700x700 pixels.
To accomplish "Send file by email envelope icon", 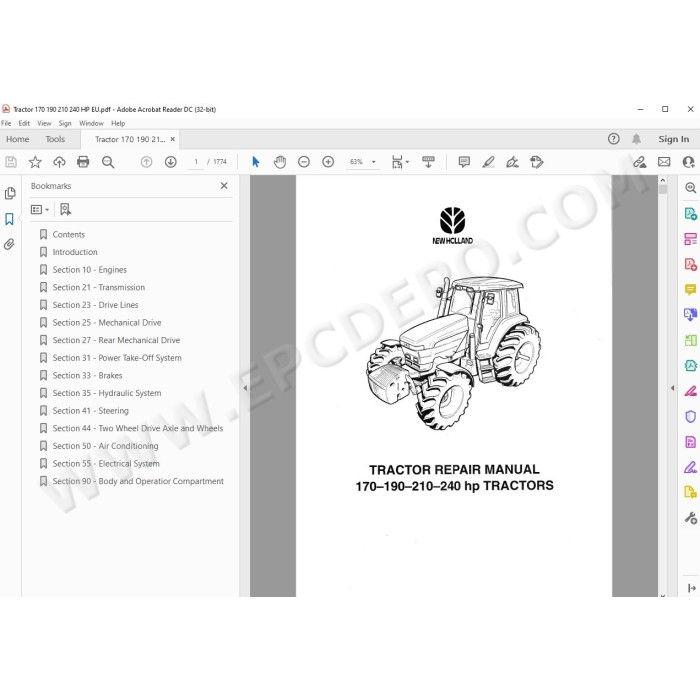I will pyautogui.click(x=664, y=162).
